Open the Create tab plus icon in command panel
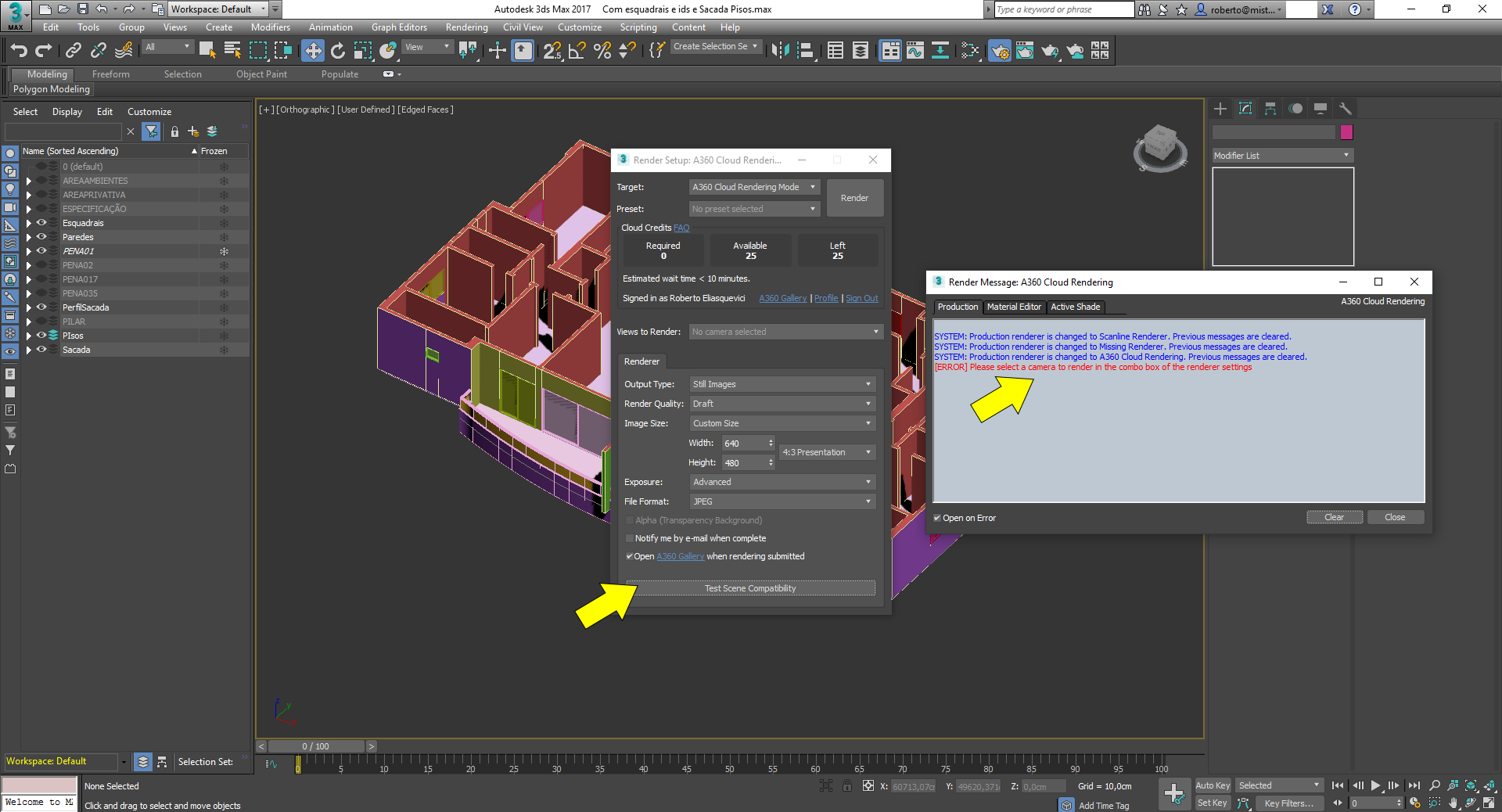1502x812 pixels. coord(1220,109)
